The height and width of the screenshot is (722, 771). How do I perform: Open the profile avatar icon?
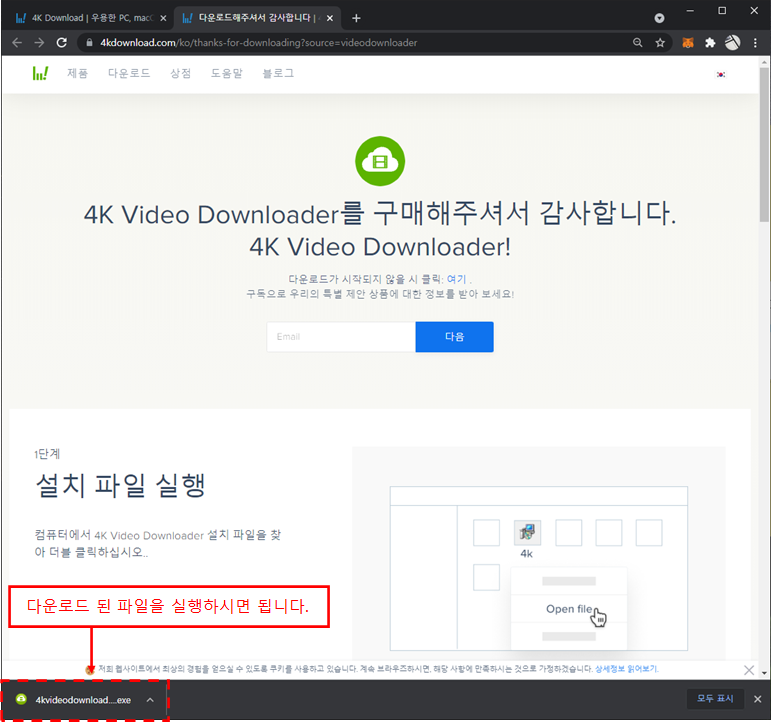coord(732,43)
